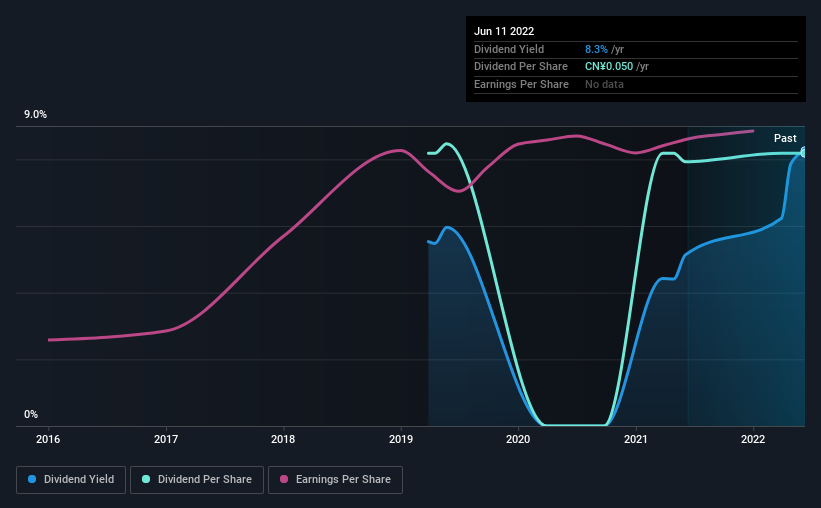Toggle the Earnings Per Share legend button
Image resolution: width=821 pixels, height=508 pixels.
coord(335,480)
